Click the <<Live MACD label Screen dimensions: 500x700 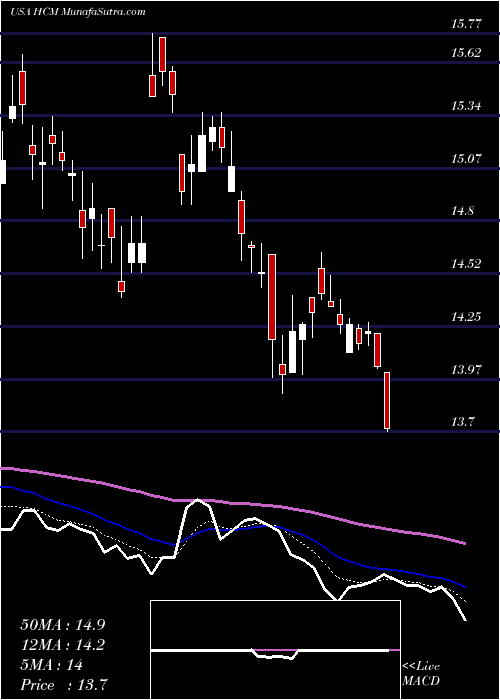pos(421,674)
